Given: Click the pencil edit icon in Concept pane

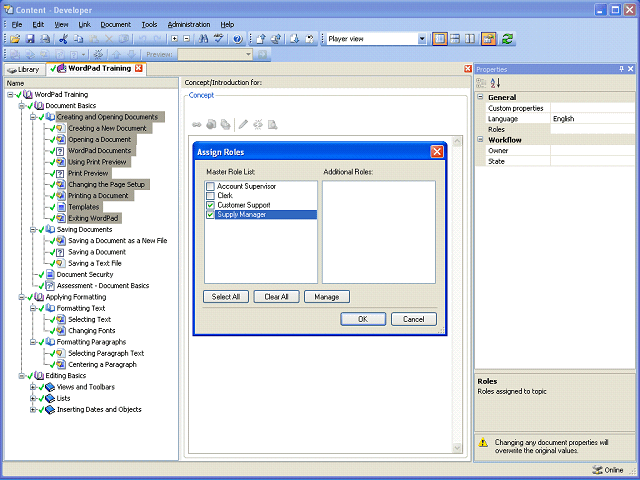Looking at the screenshot, I should (243, 124).
